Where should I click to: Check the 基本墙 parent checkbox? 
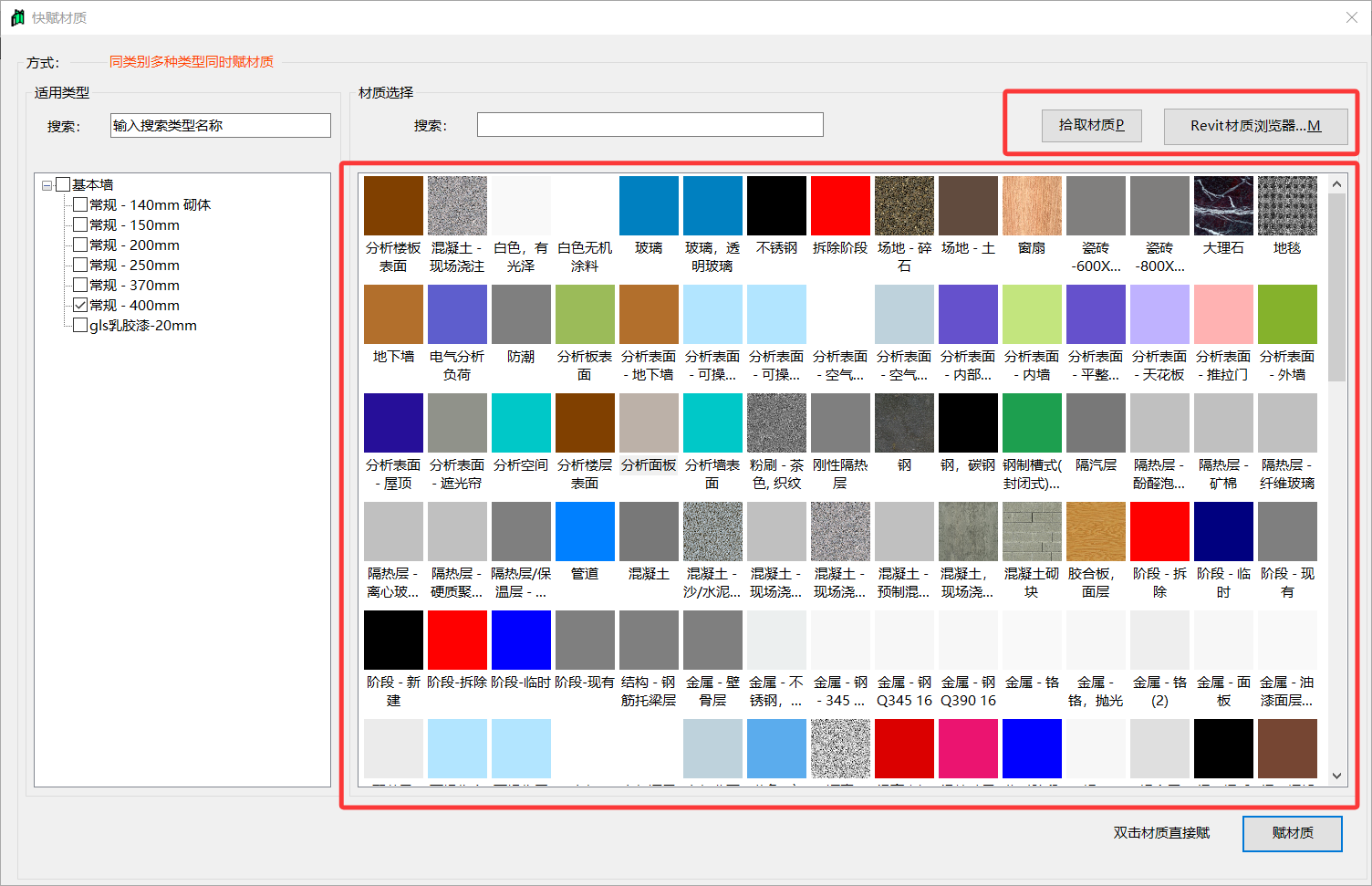point(63,184)
